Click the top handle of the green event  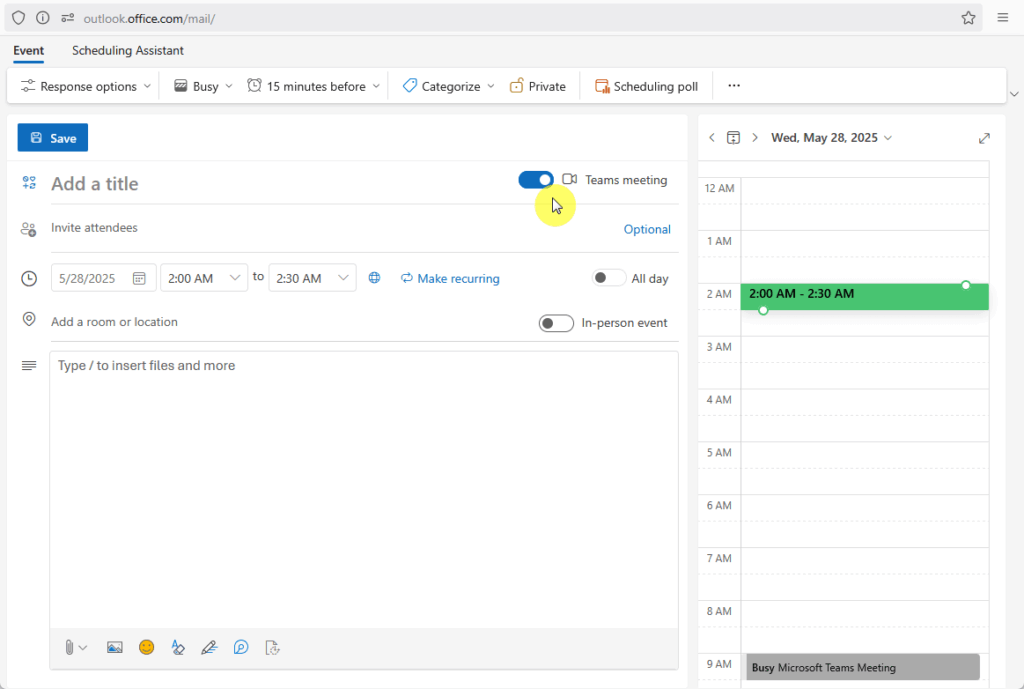tap(966, 285)
